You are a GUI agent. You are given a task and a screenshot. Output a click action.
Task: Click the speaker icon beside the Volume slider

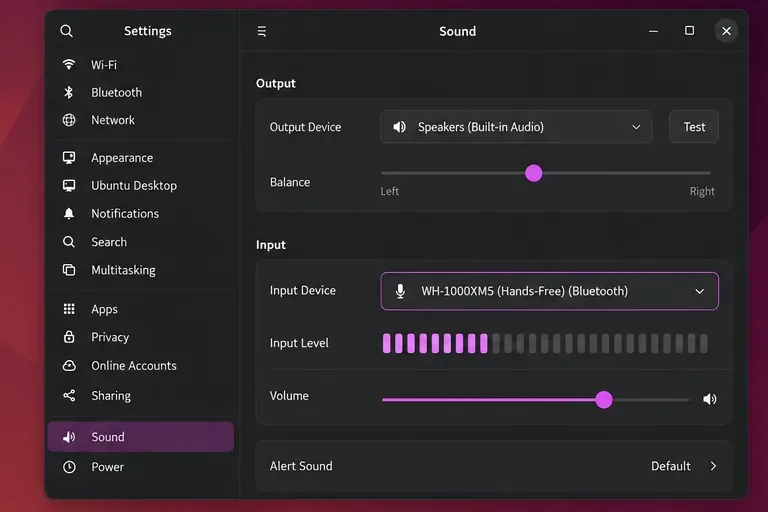pyautogui.click(x=710, y=399)
